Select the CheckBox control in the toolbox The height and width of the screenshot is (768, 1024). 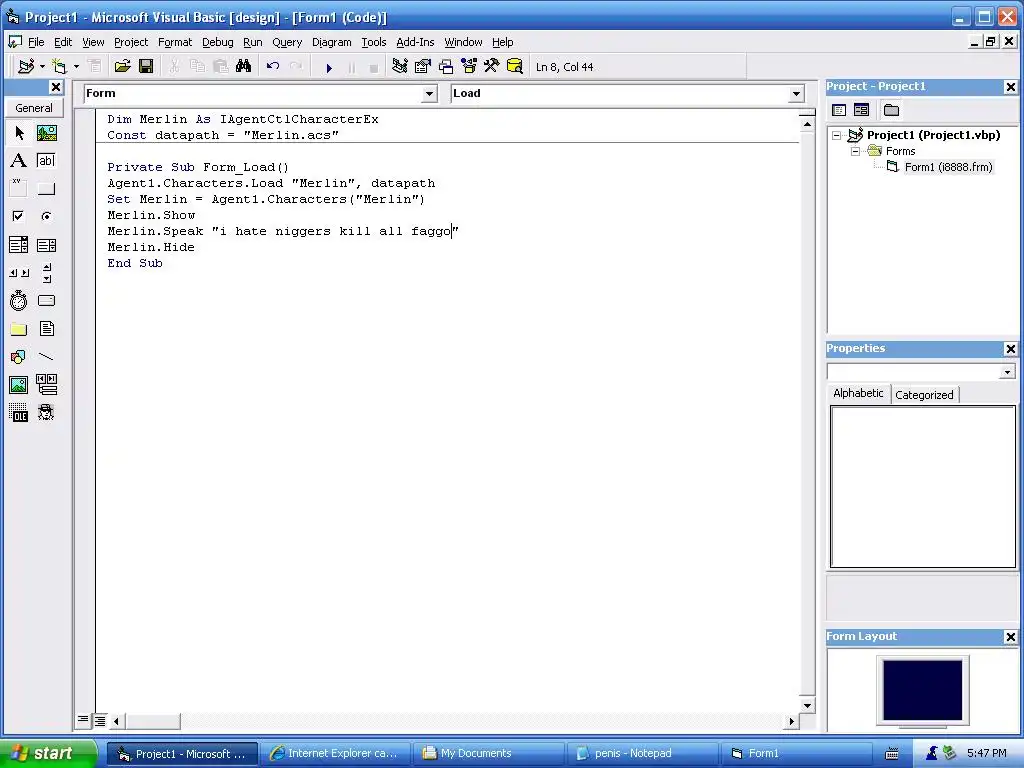(19, 216)
